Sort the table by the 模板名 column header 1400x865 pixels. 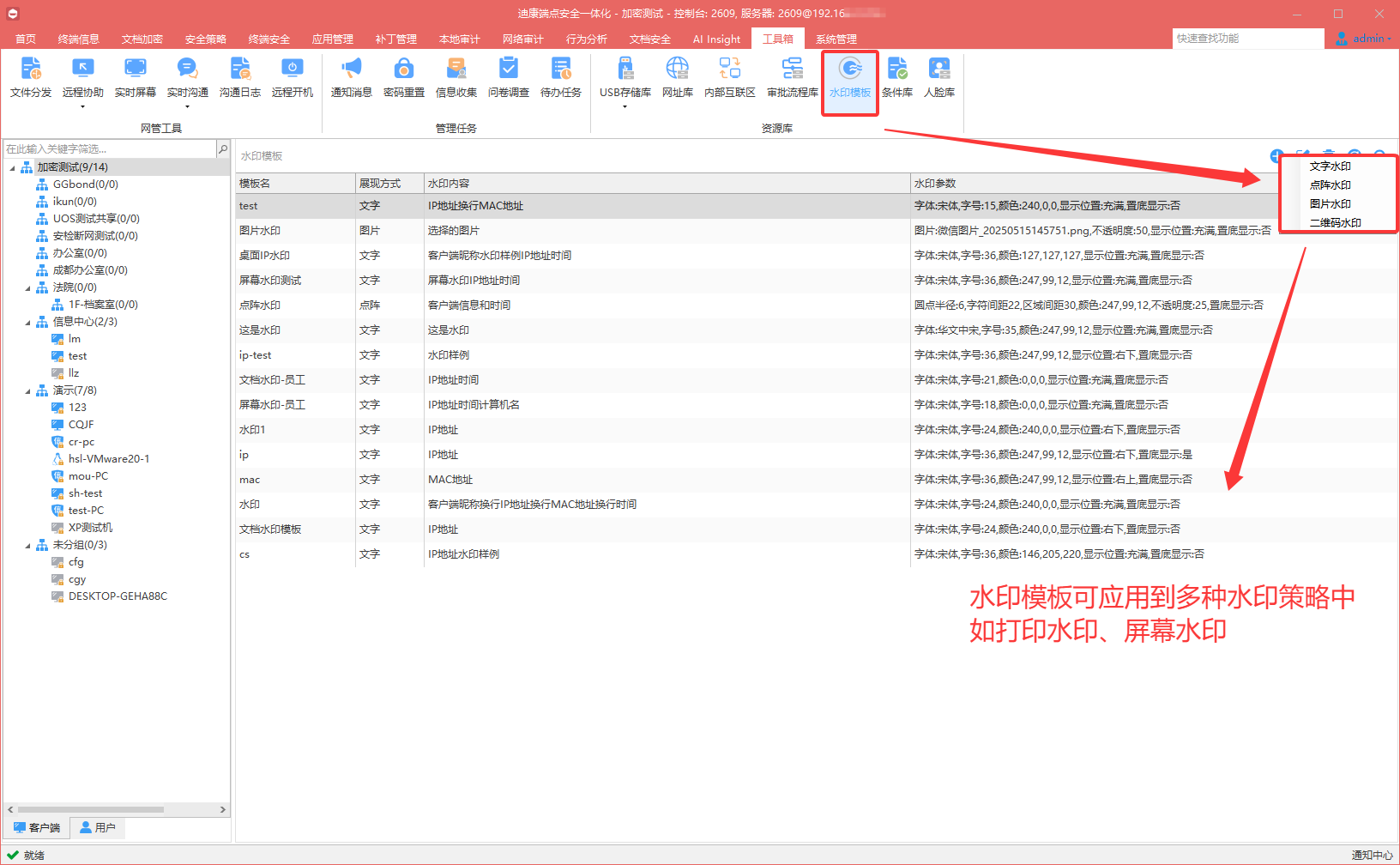(x=296, y=184)
